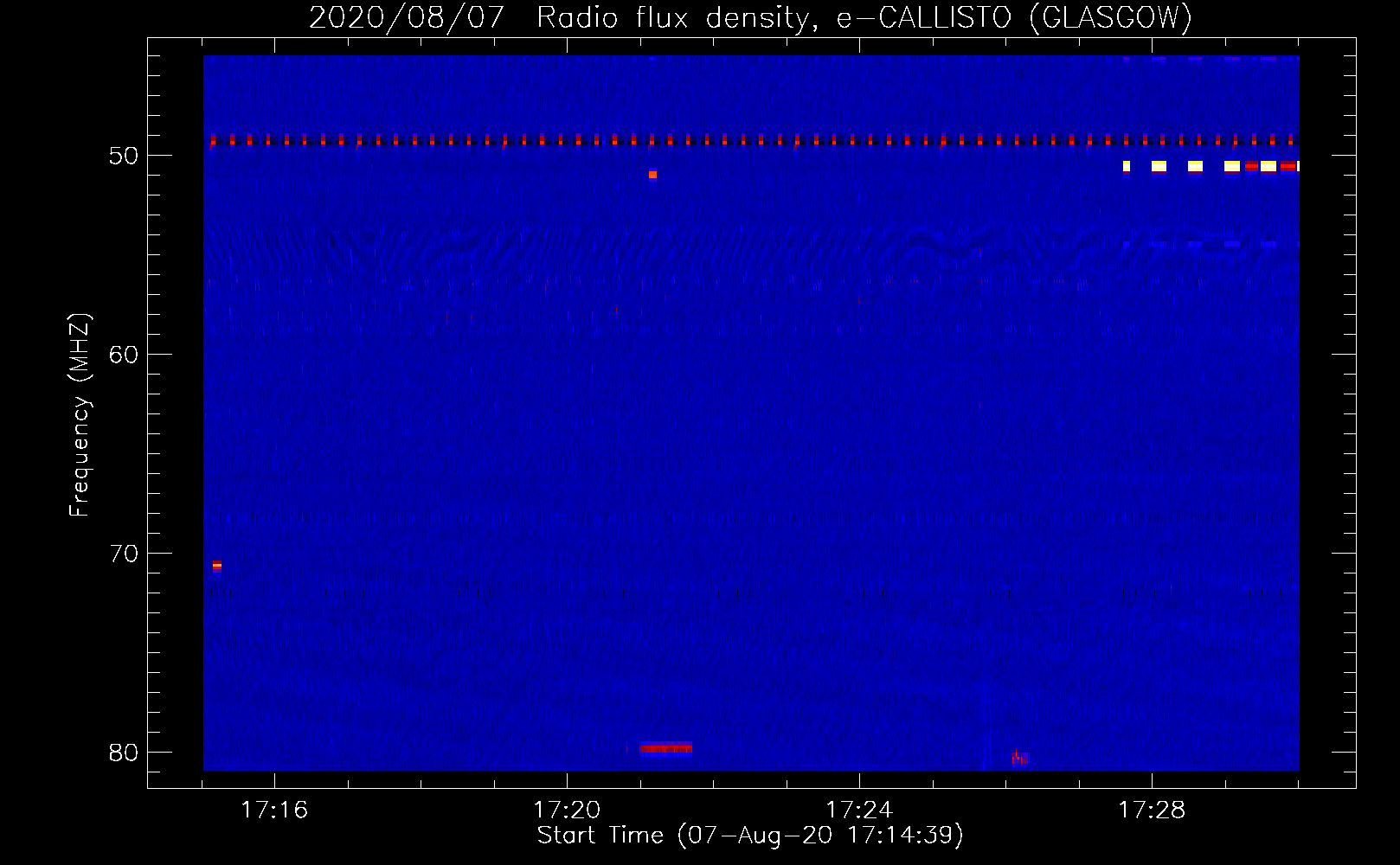Image resolution: width=1400 pixels, height=865 pixels.
Task: Click the 17:20 time tick label
Action: [x=567, y=811]
